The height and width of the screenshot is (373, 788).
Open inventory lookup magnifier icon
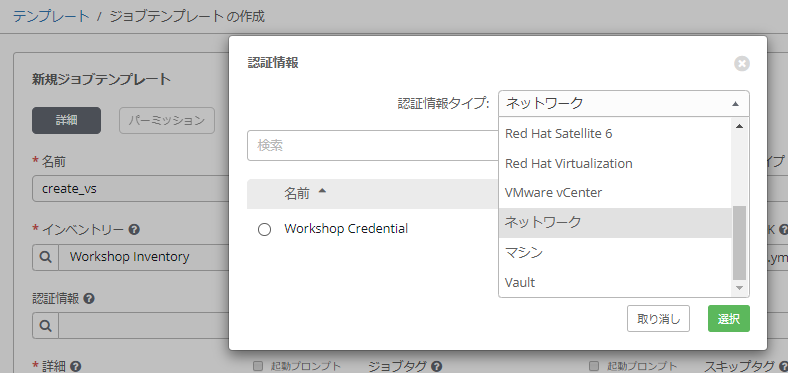pyautogui.click(x=45, y=257)
